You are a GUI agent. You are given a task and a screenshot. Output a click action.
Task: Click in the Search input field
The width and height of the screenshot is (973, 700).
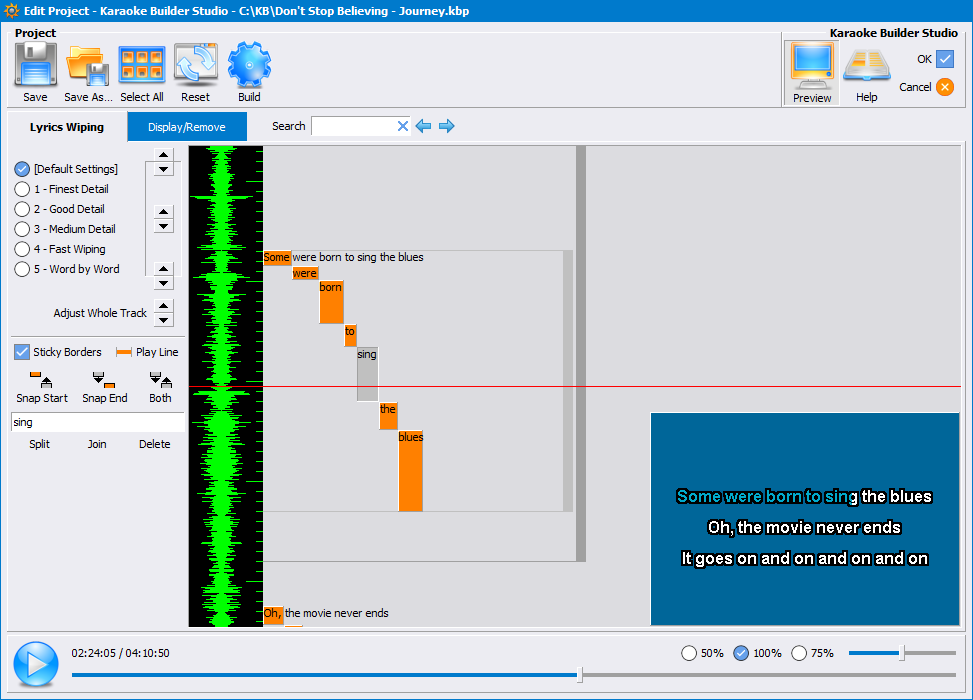point(354,126)
